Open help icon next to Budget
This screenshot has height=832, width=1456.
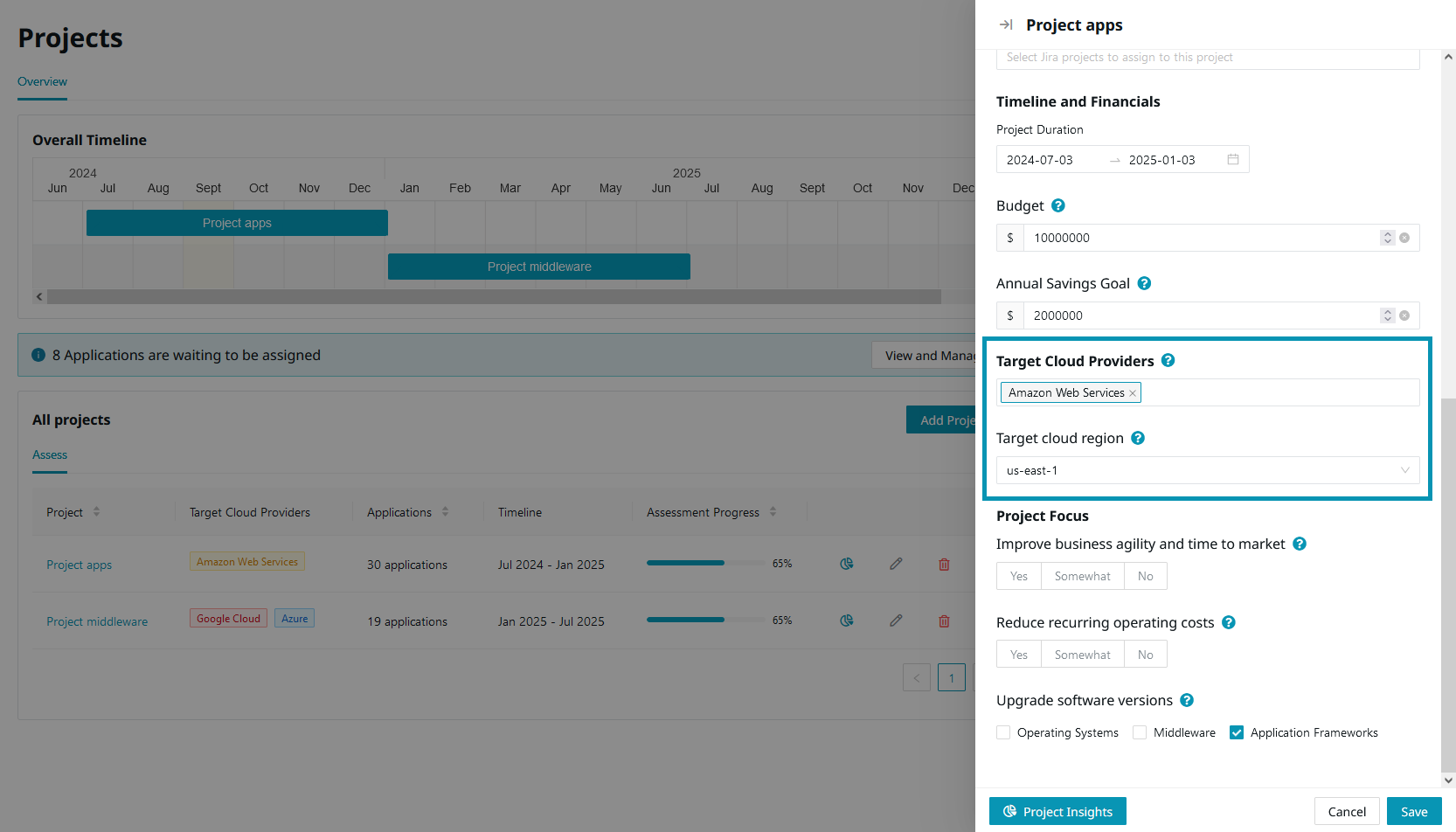click(1057, 206)
